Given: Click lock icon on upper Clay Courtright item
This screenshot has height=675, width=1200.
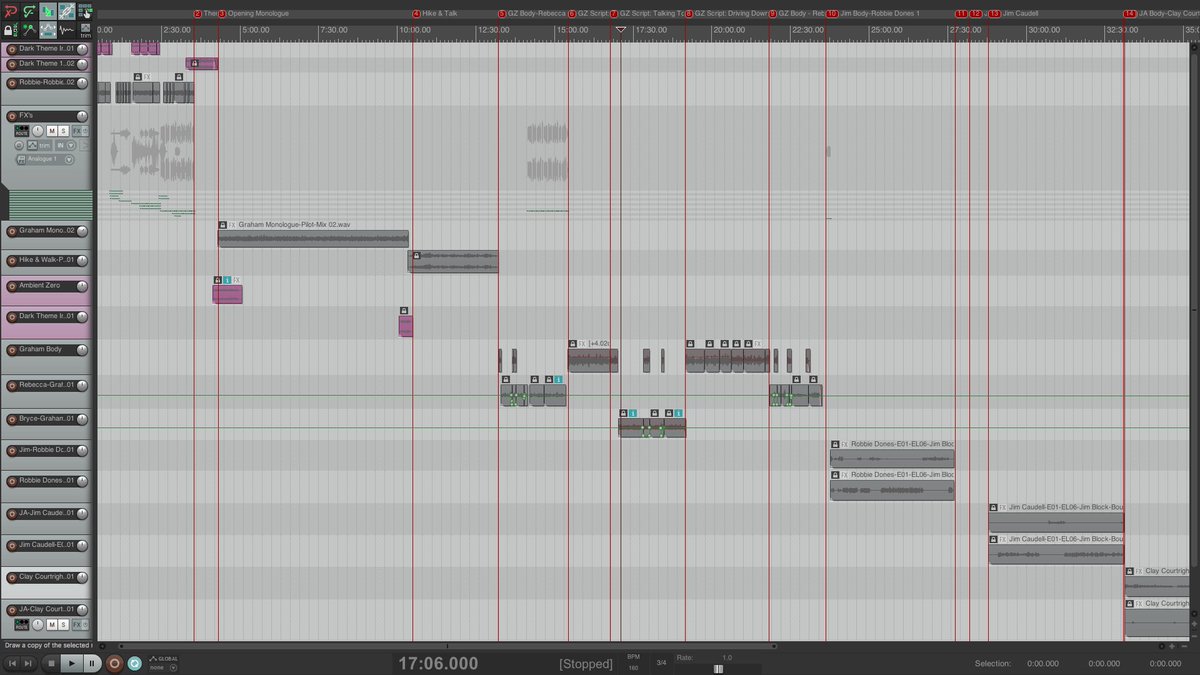Looking at the screenshot, I should click(x=1130, y=572).
